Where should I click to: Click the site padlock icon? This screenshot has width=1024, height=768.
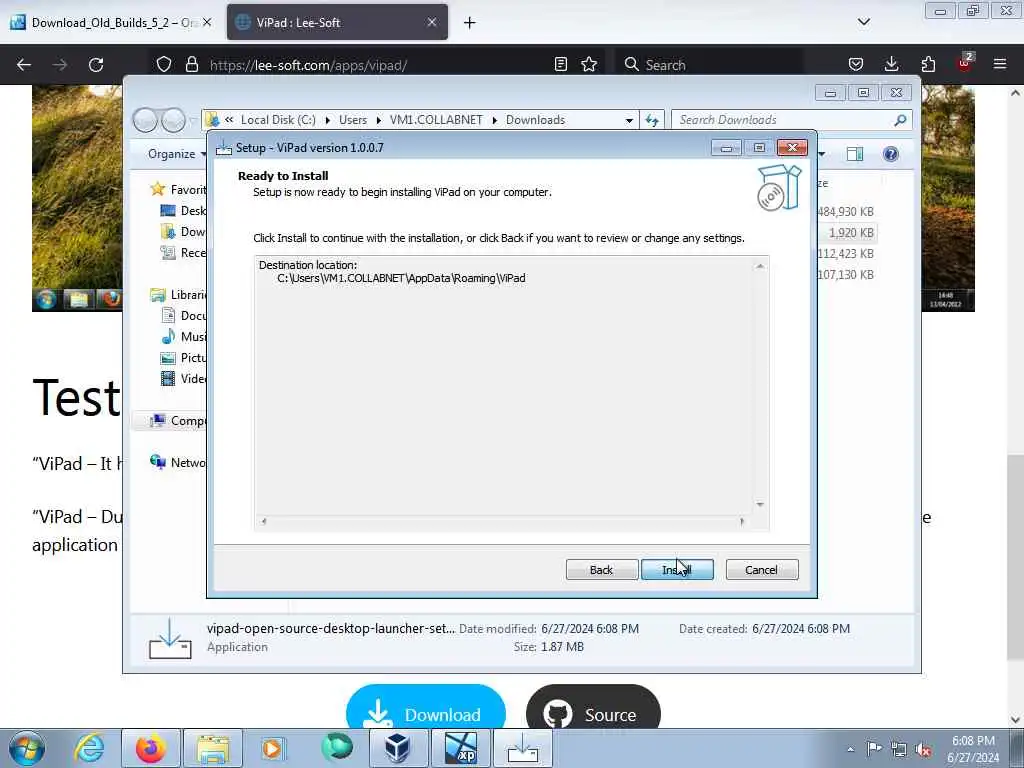(x=191, y=65)
